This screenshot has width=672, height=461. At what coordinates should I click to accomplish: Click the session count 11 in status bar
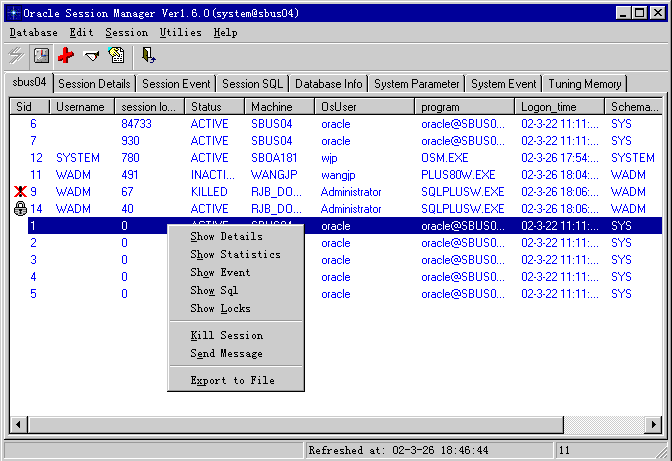tap(564, 450)
